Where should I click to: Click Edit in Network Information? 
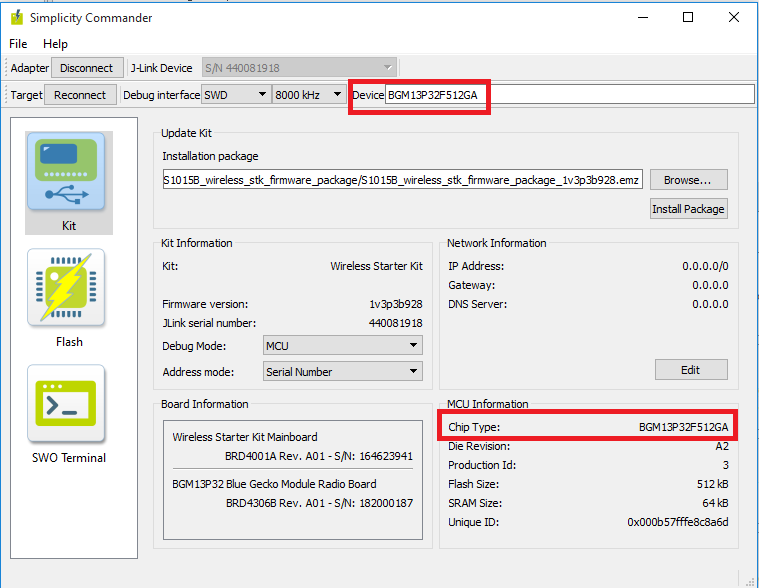(691, 370)
